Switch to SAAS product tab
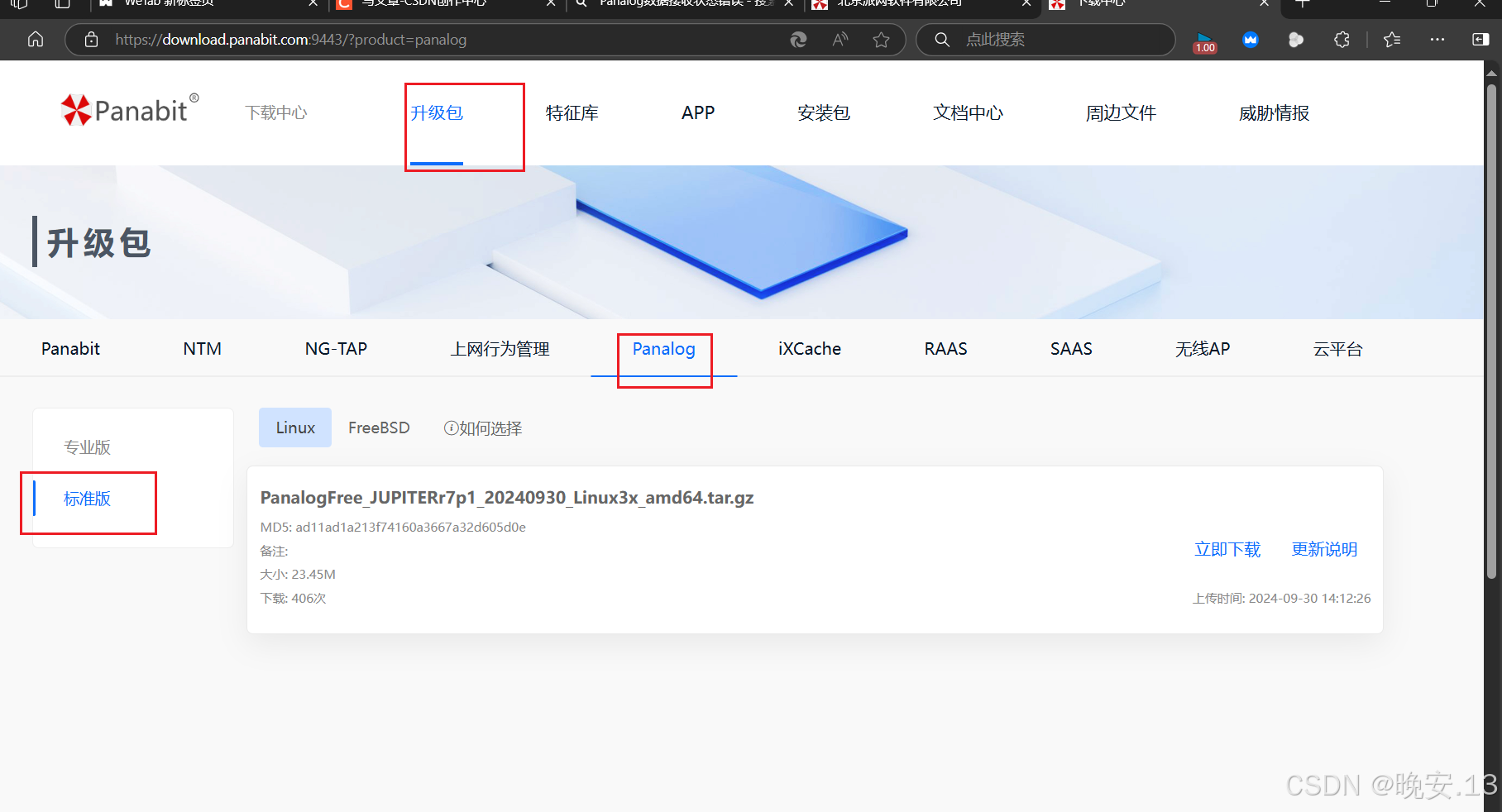The image size is (1502, 812). pyautogui.click(x=1071, y=348)
